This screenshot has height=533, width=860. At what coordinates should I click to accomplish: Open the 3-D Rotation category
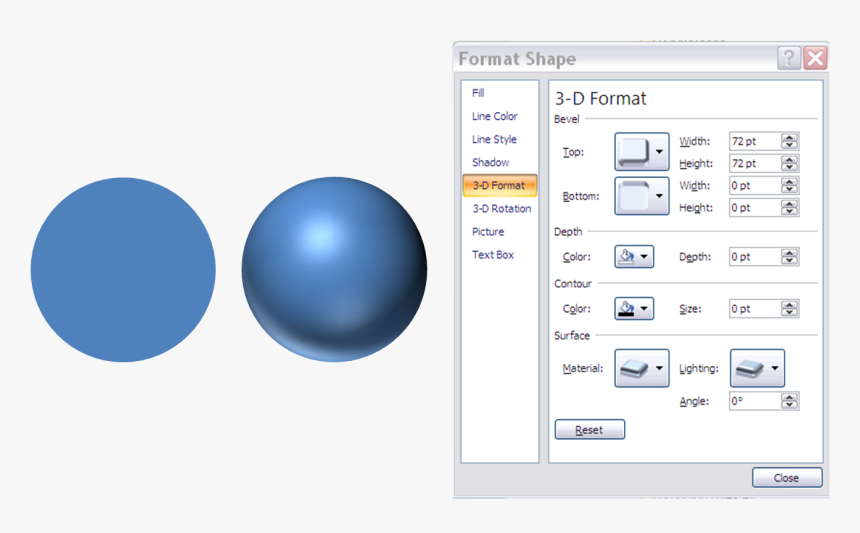coord(502,208)
